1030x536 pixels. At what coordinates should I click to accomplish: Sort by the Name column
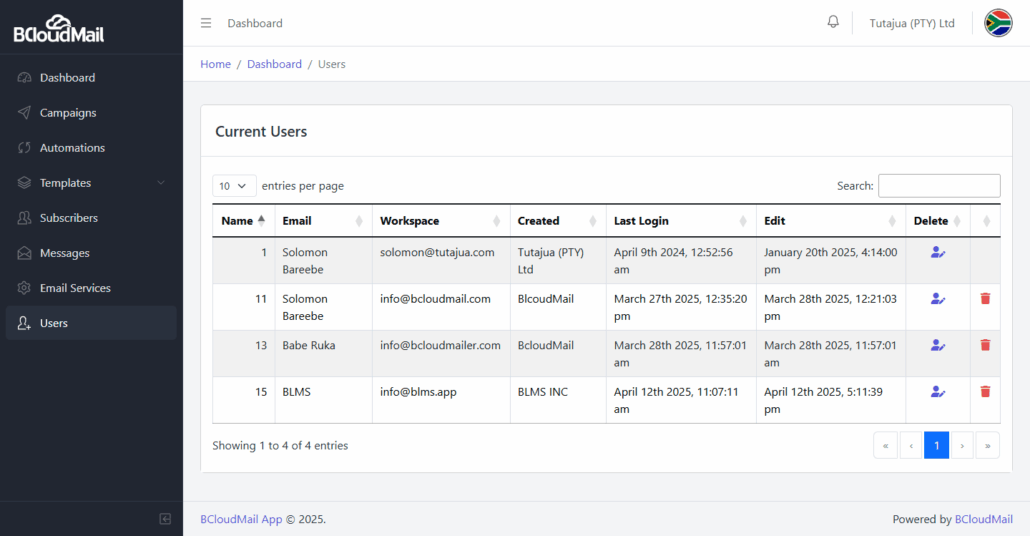tap(243, 221)
